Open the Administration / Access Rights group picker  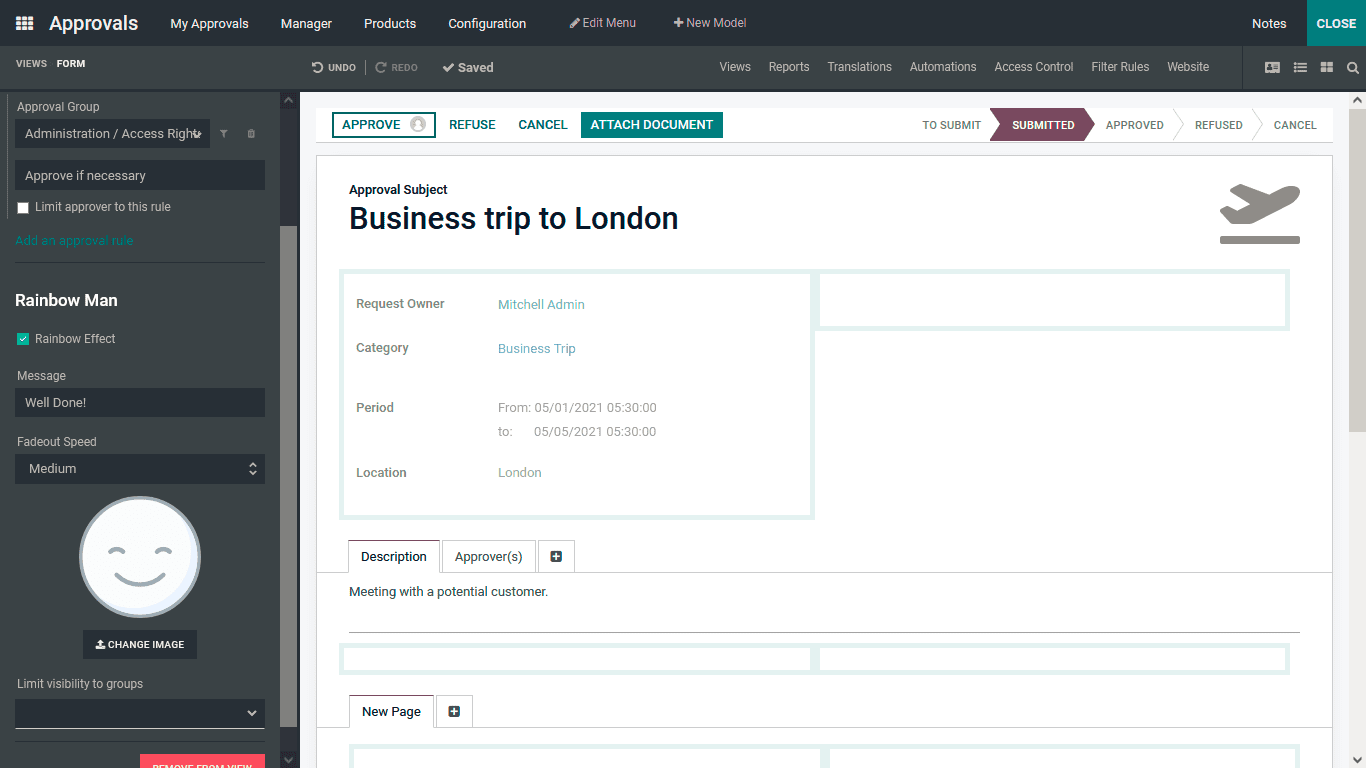112,133
